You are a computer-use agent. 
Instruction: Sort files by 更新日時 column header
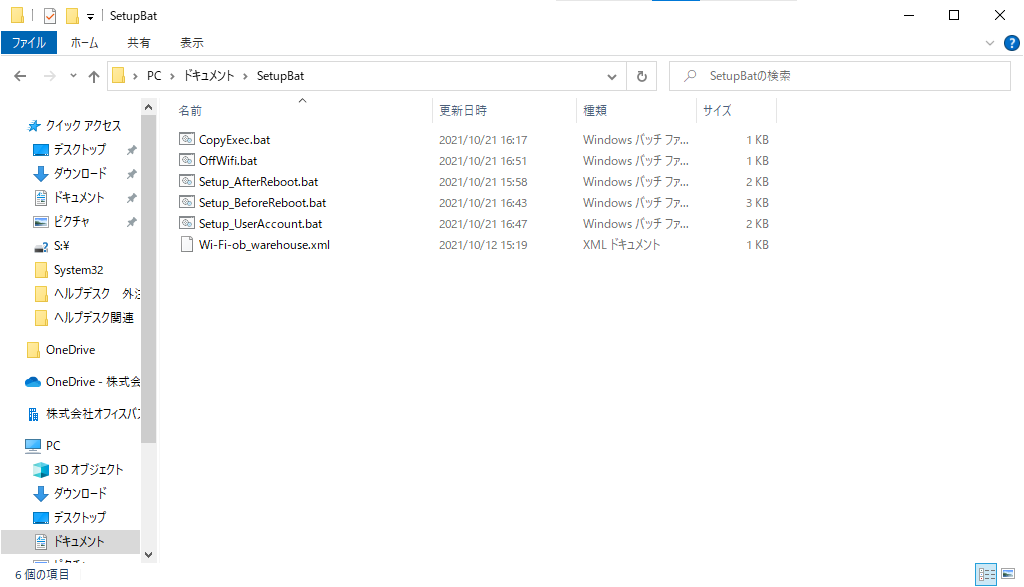[462, 111]
